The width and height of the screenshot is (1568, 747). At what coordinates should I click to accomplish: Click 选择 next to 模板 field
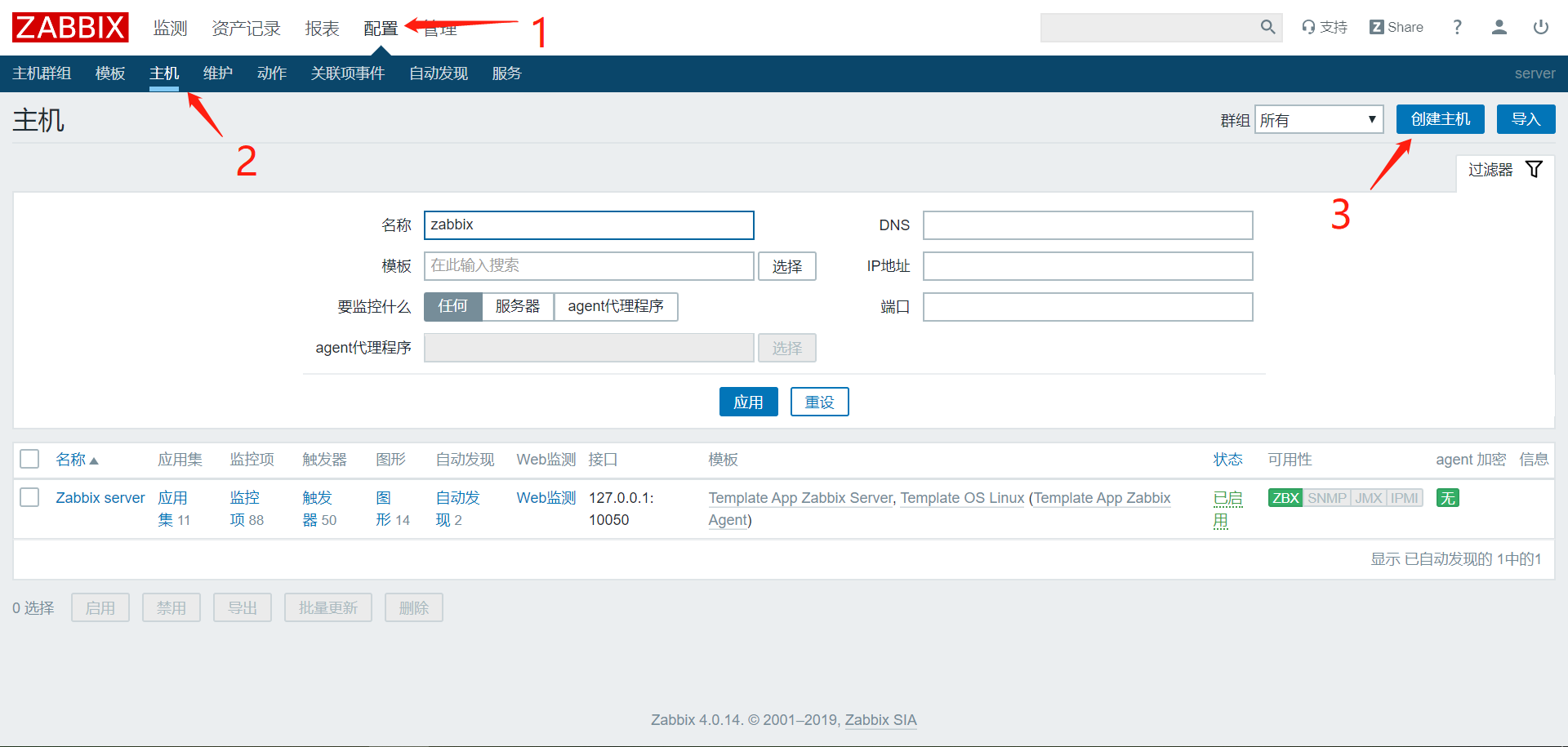(787, 266)
